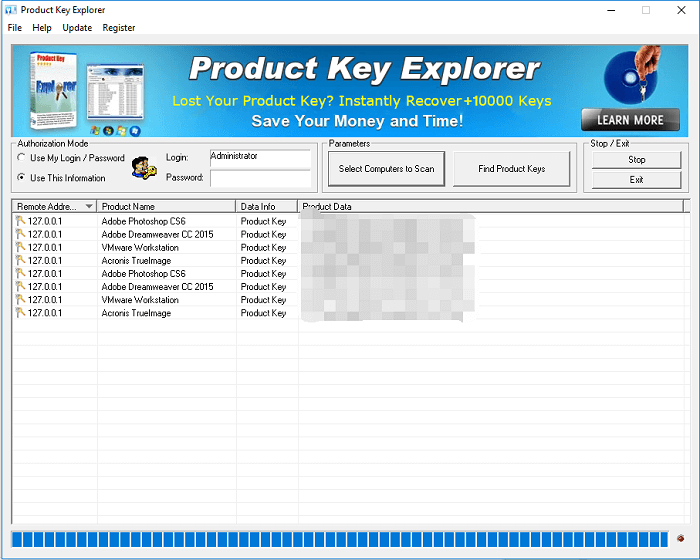Click the key icon beside first Adobe Photoshop CS6 row
Image resolution: width=700 pixels, height=560 pixels.
tap(20, 221)
